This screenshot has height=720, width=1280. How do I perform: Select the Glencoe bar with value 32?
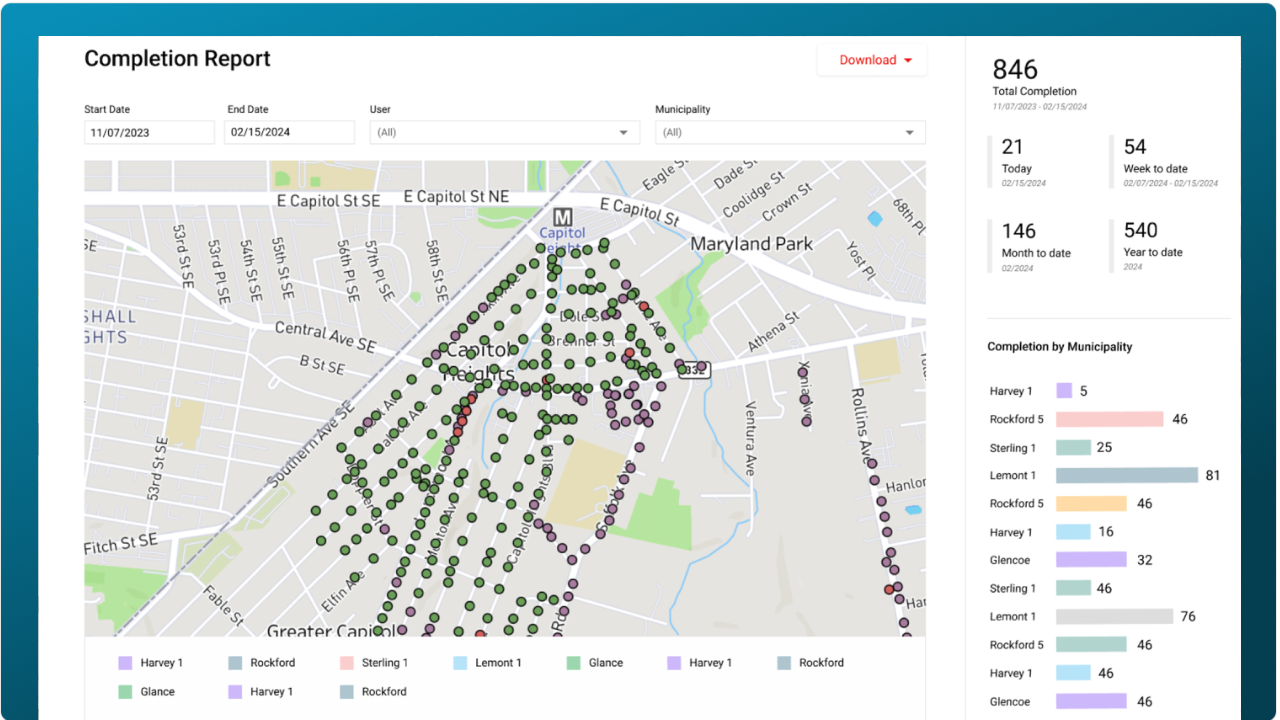coord(1091,560)
